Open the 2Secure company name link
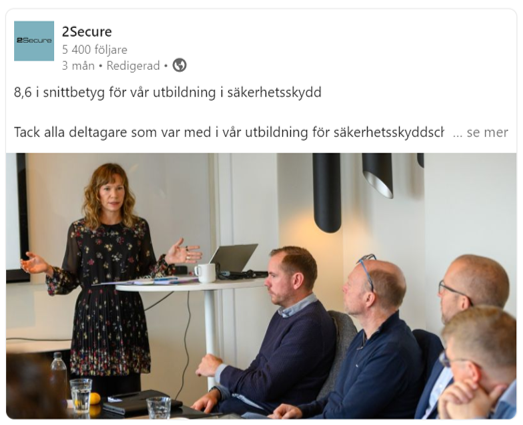 point(87,32)
